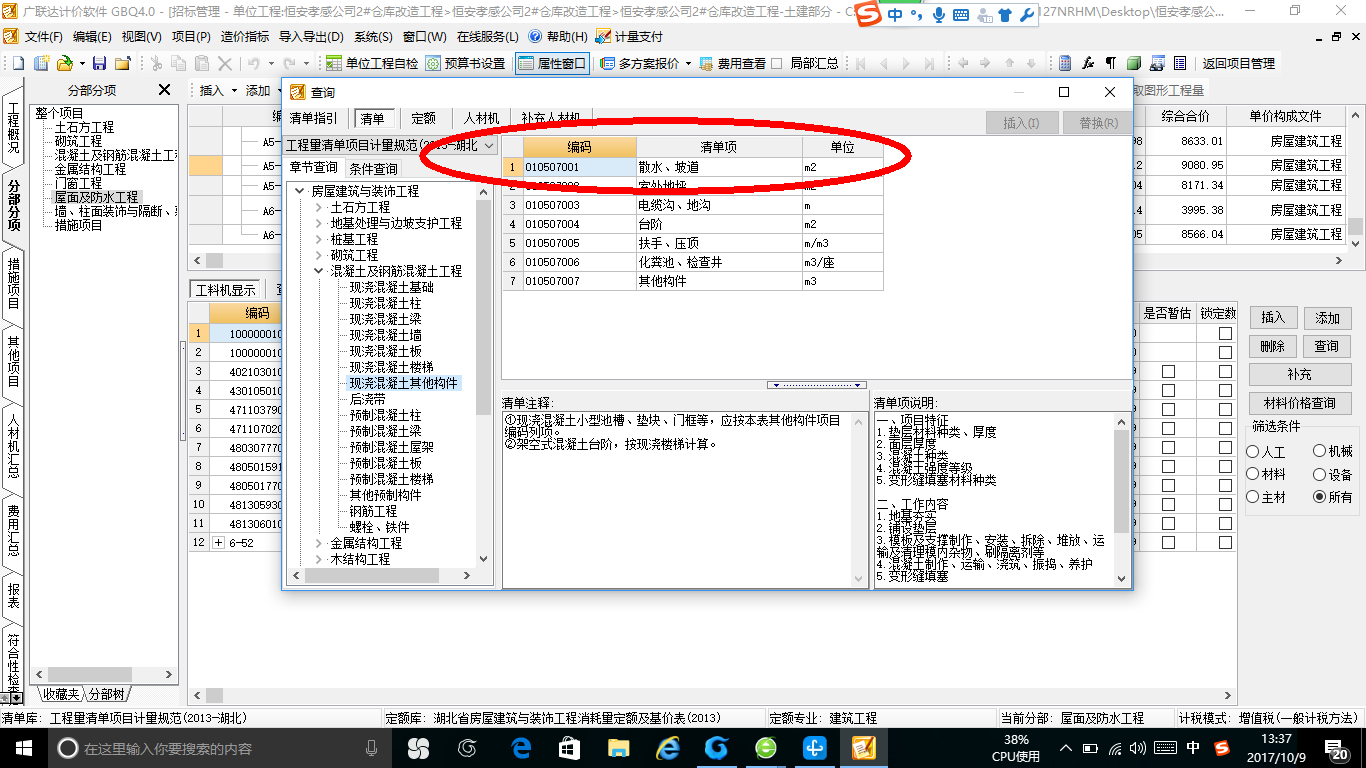The image size is (1366, 768).
Task: Open 预算书设置 settings
Action: pos(466,63)
